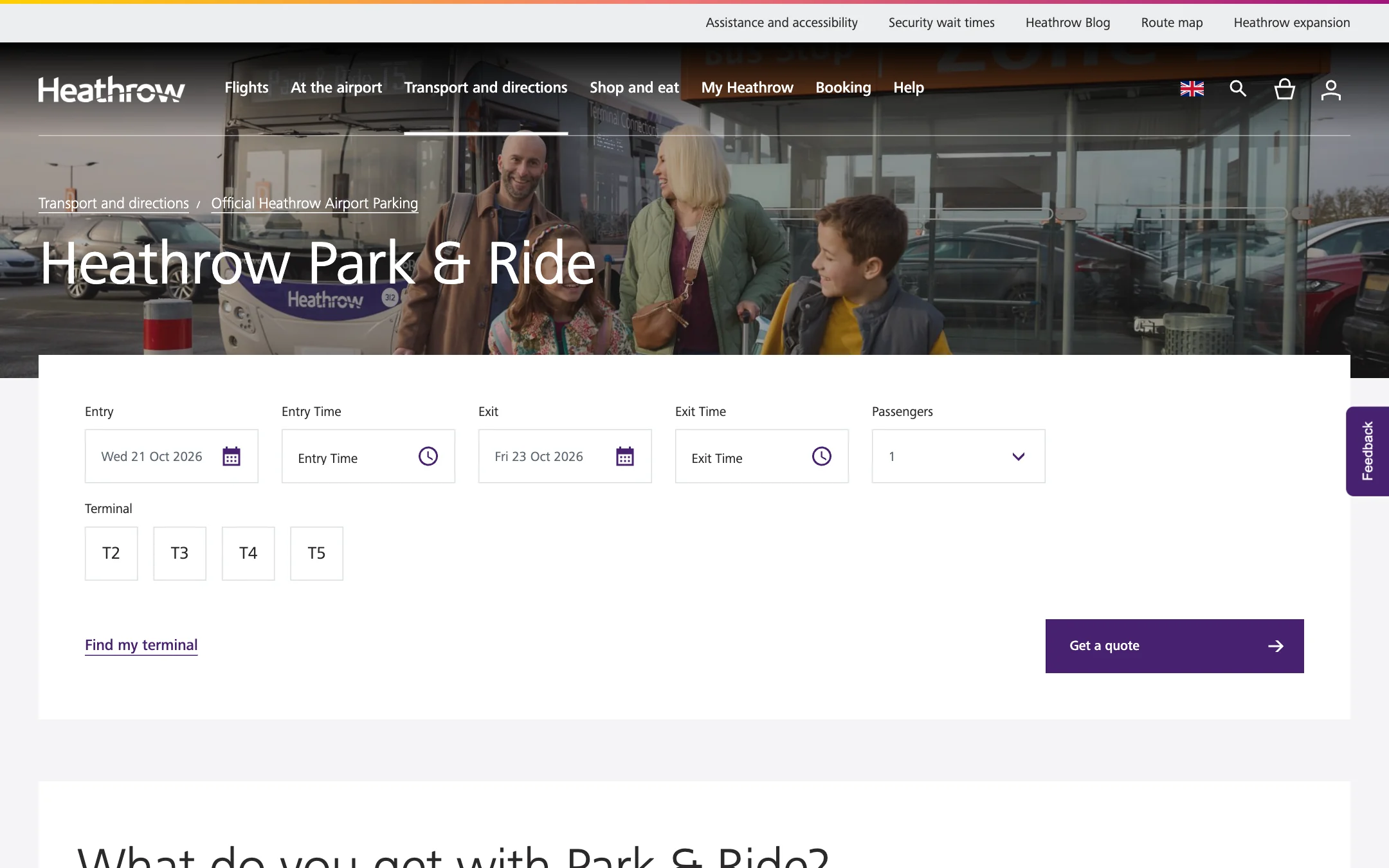Viewport: 1389px width, 868px height.
Task: Click the Exit date calendar icon
Action: coord(625,456)
